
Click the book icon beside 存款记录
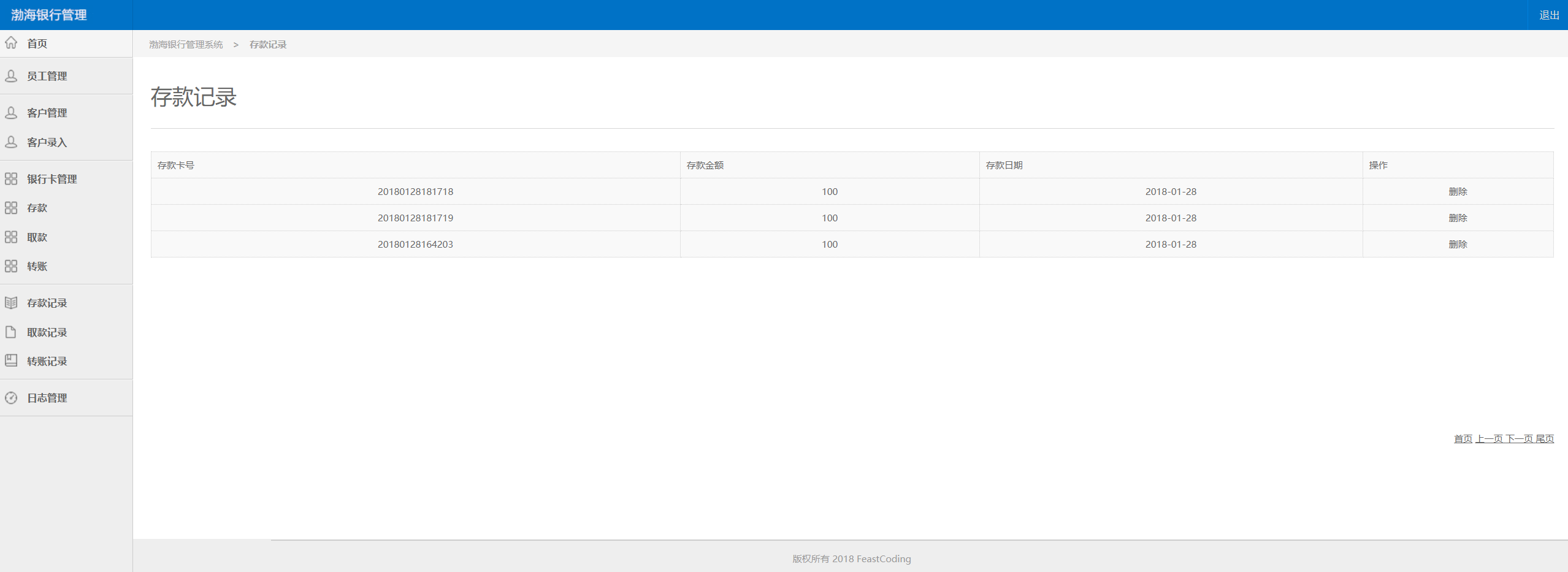11,303
